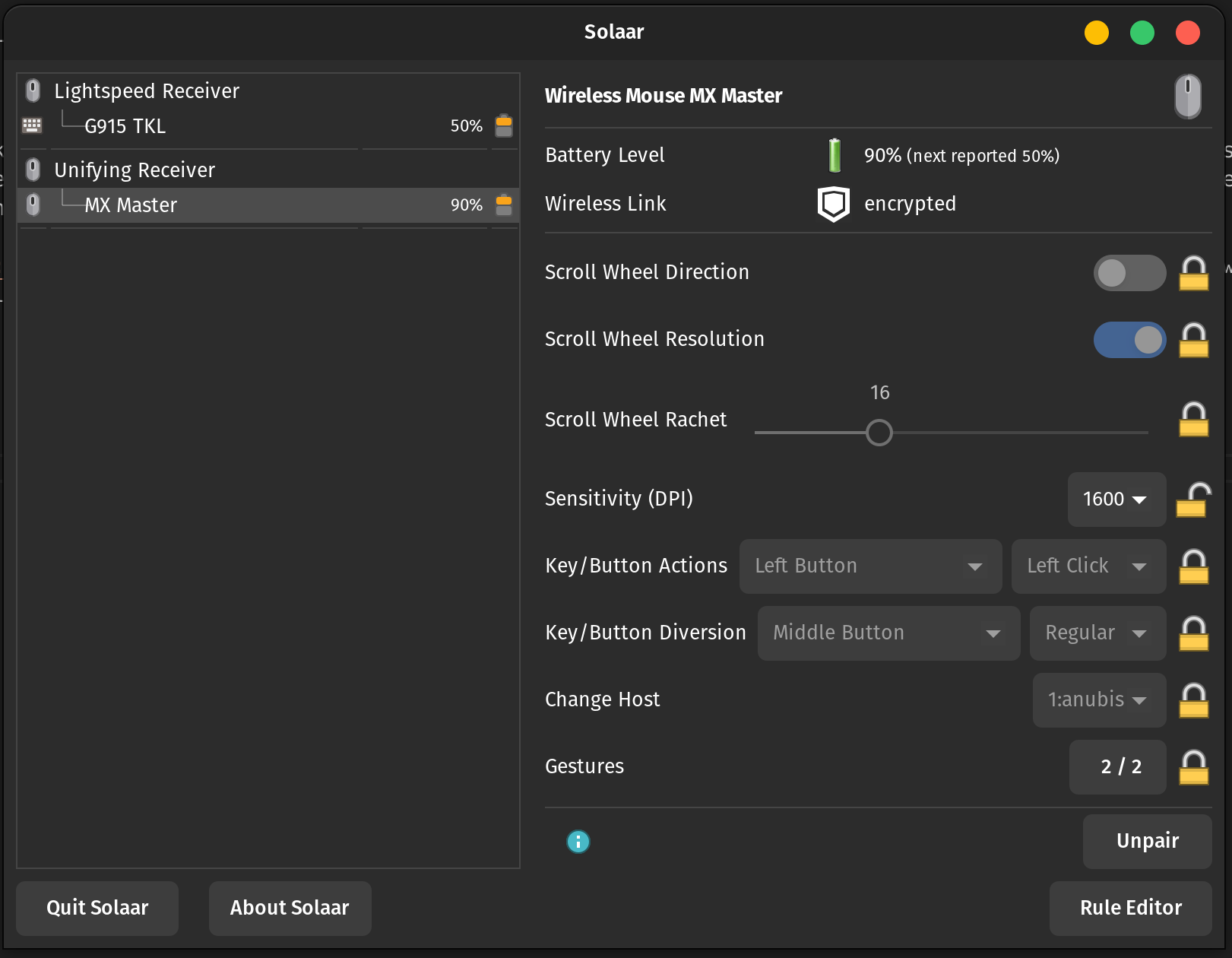Click the lock icon for Key/Button Actions
This screenshot has width=1232, height=958.
[1193, 566]
